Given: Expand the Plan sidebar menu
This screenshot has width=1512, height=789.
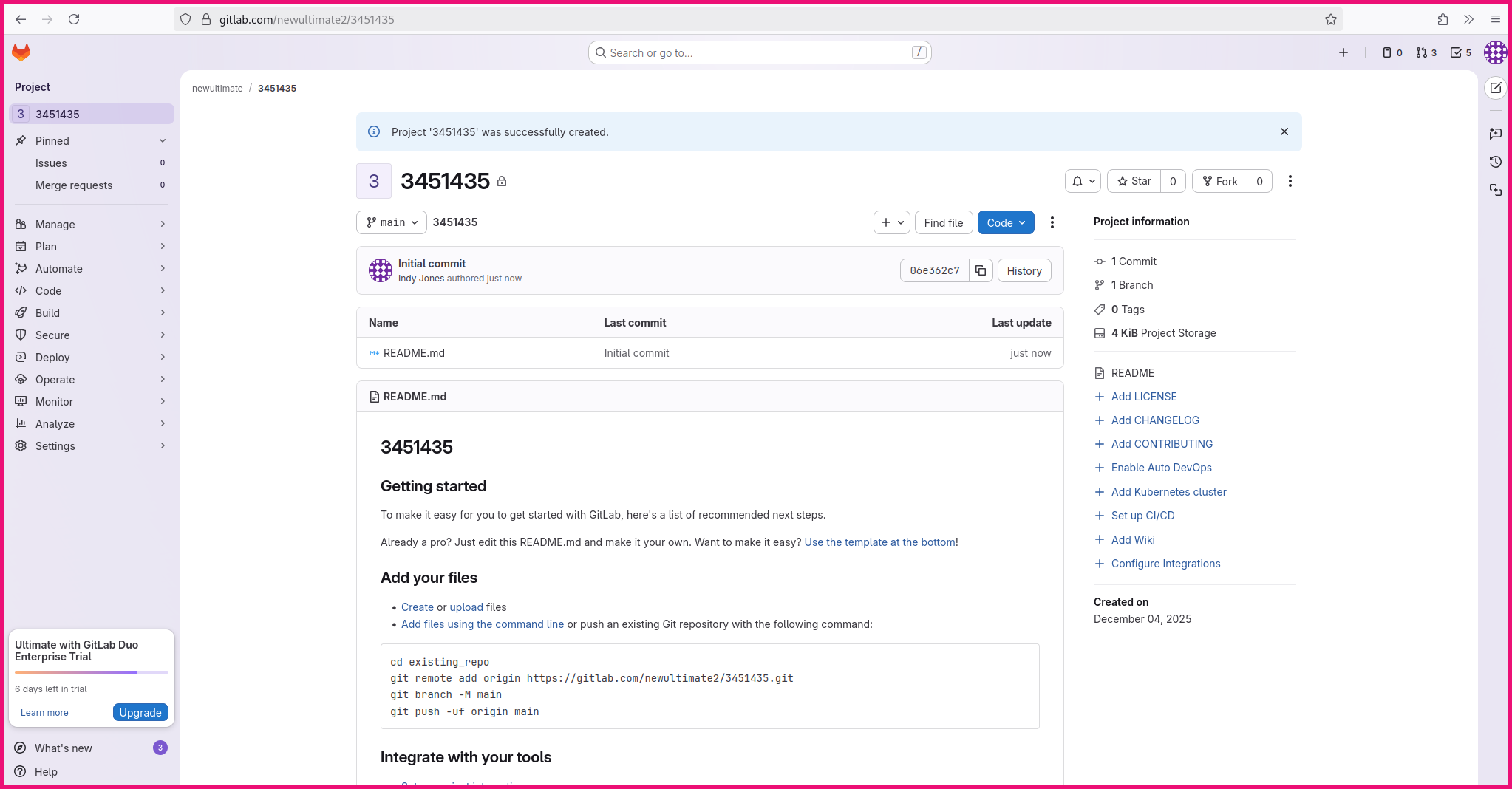Looking at the screenshot, I should pyautogui.click(x=92, y=246).
